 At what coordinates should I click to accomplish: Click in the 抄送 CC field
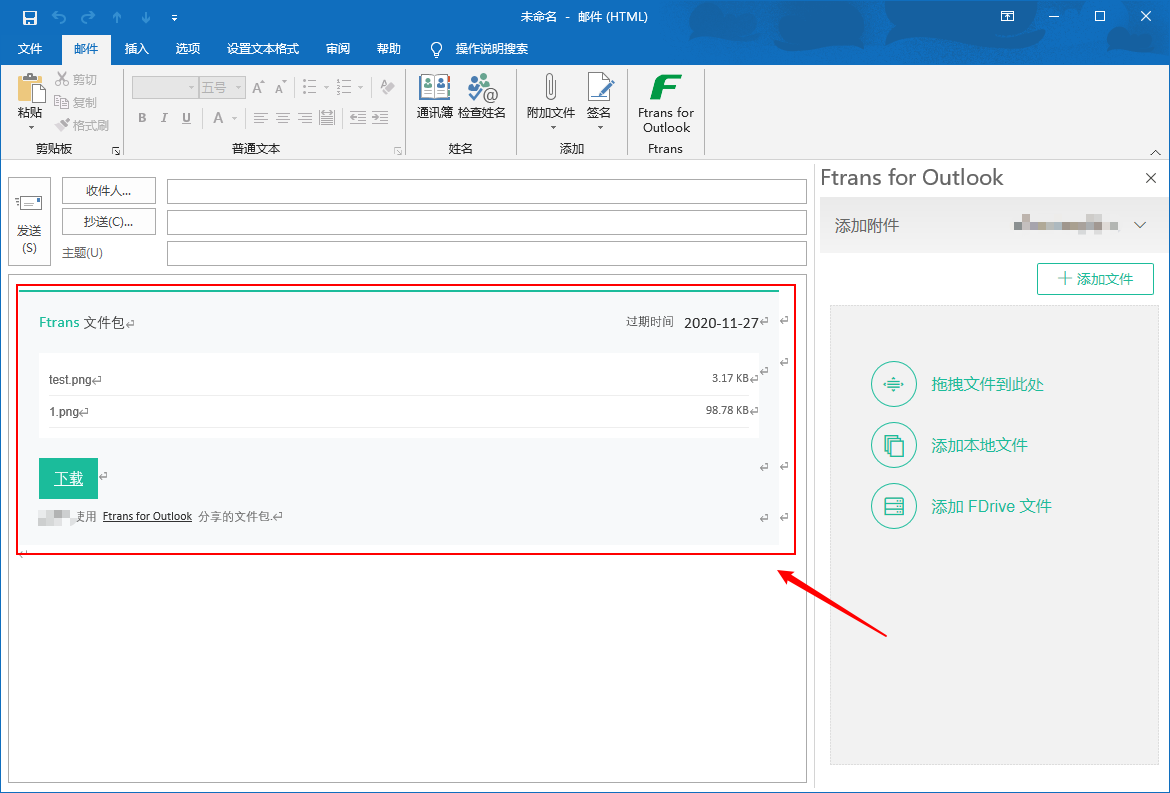(x=487, y=222)
